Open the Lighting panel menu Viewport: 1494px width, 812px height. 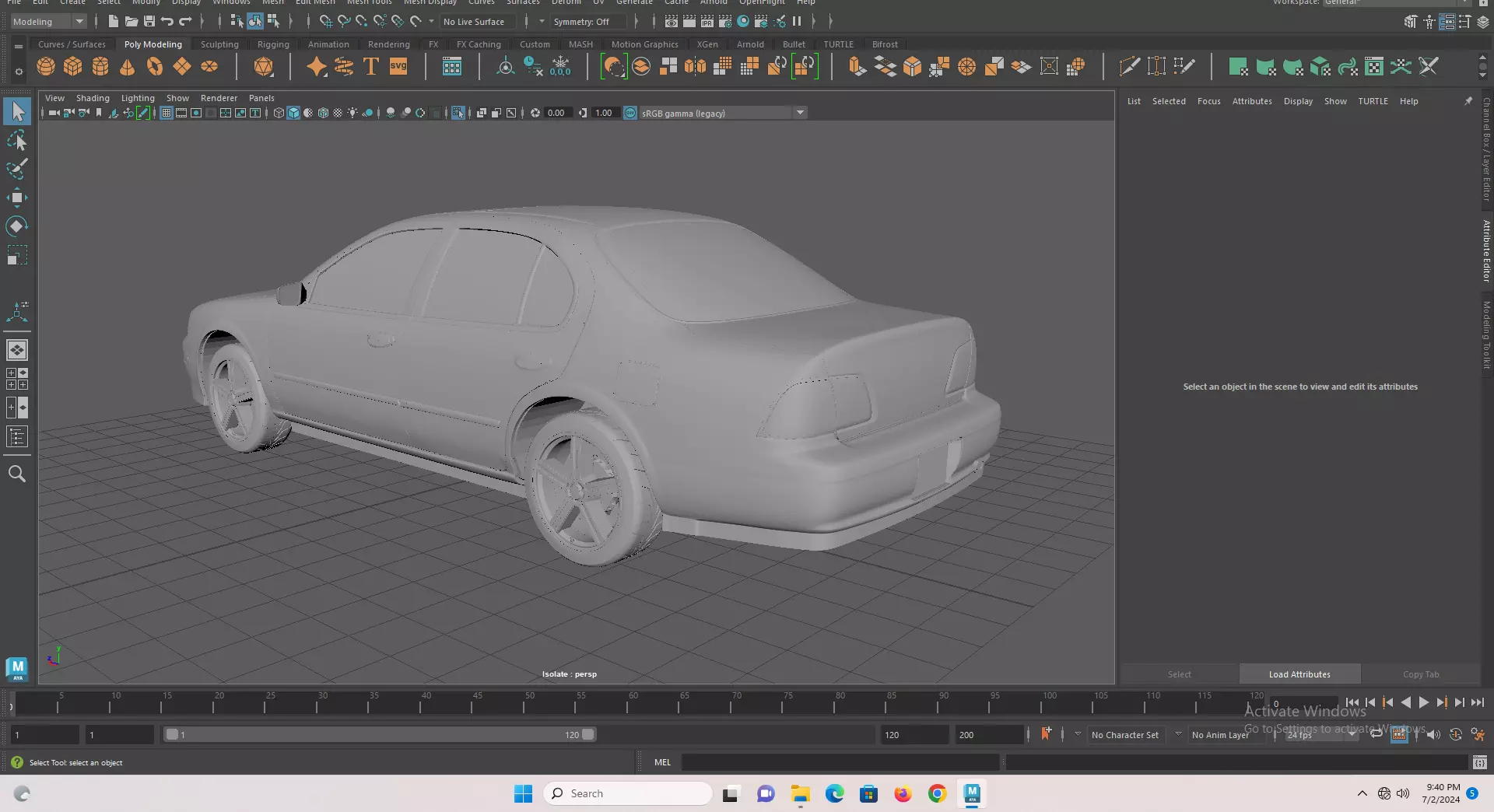138,98
